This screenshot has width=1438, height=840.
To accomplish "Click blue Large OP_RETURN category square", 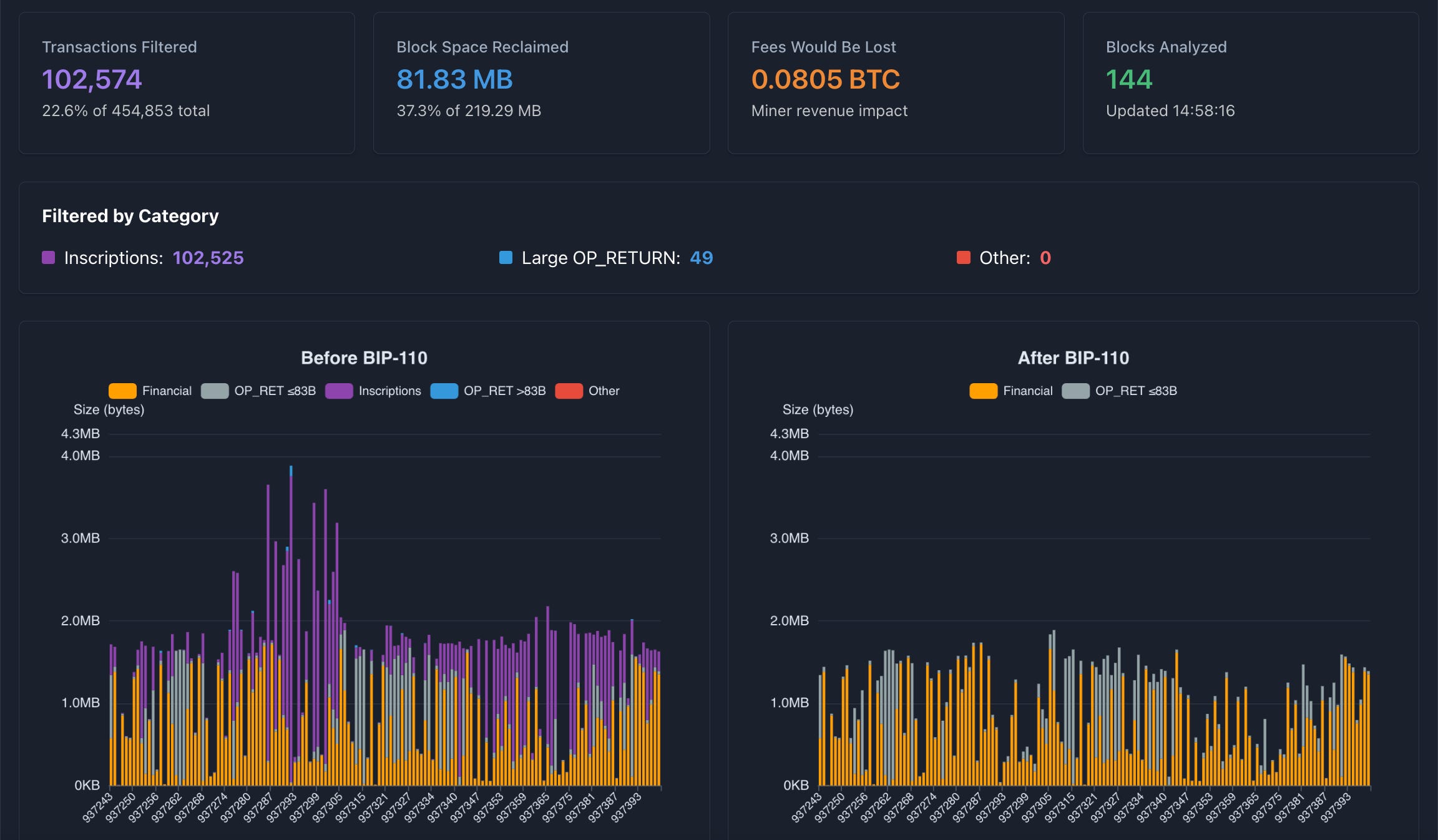I will [x=506, y=258].
